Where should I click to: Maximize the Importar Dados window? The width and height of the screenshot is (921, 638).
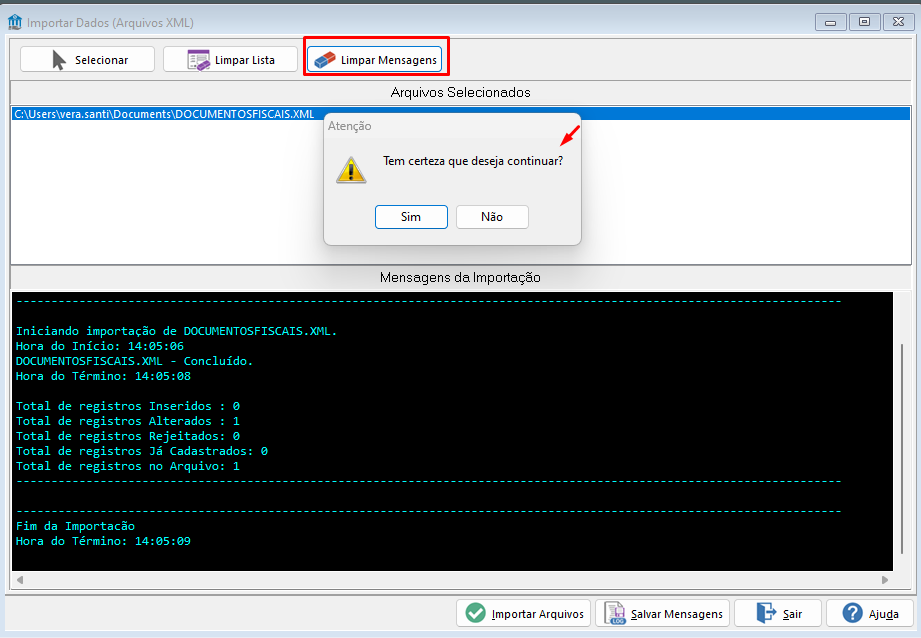pos(865,22)
